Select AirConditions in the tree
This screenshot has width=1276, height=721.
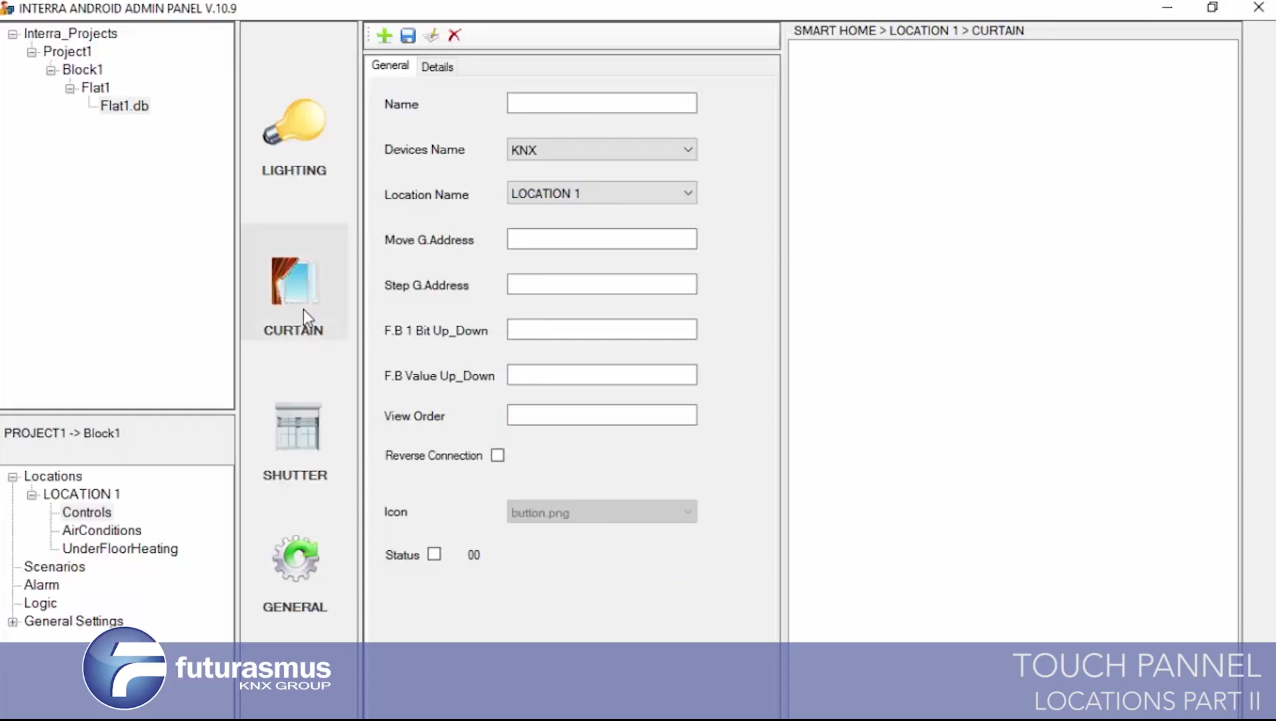click(x=102, y=531)
